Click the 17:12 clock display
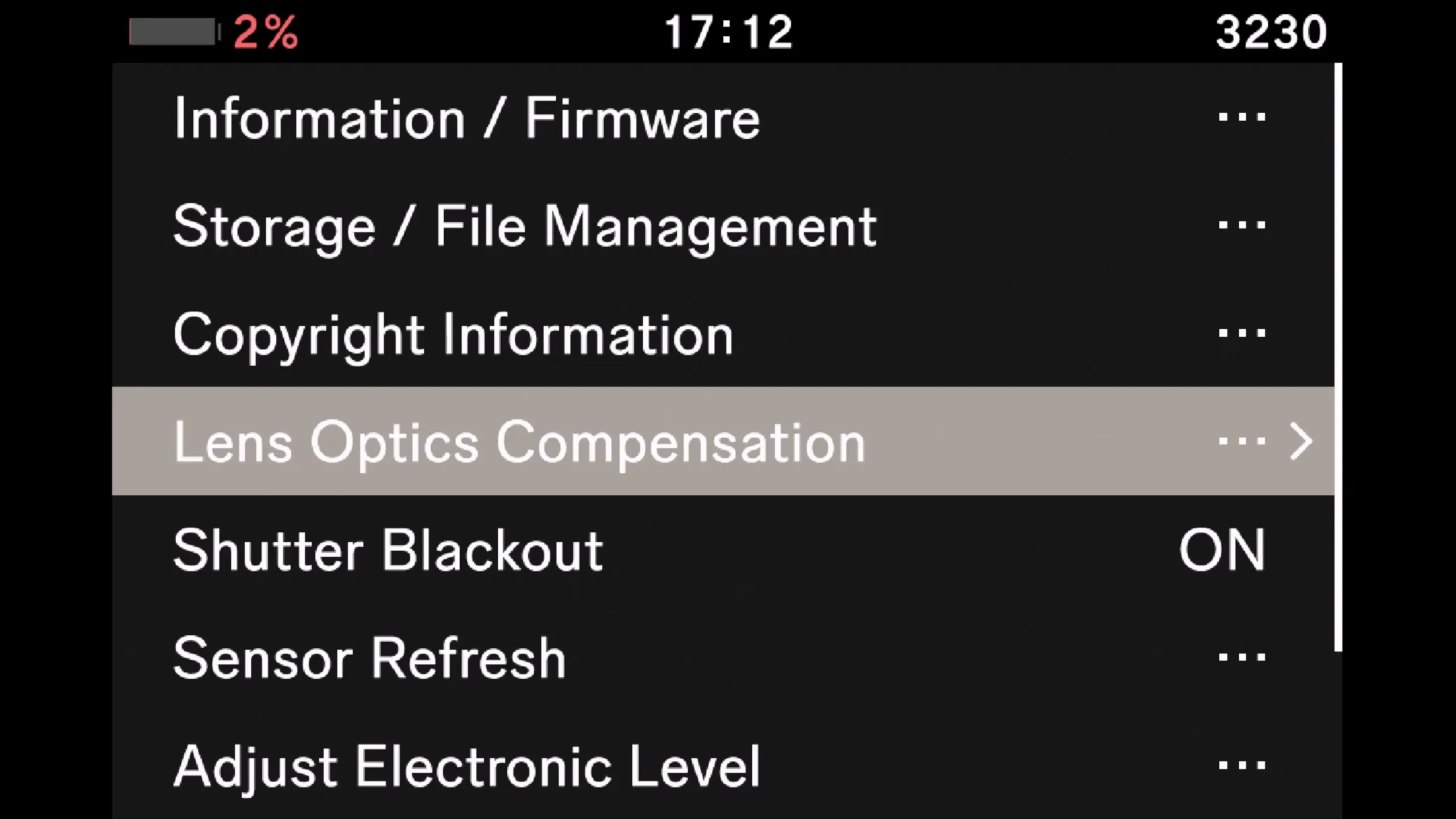 pyautogui.click(x=729, y=32)
